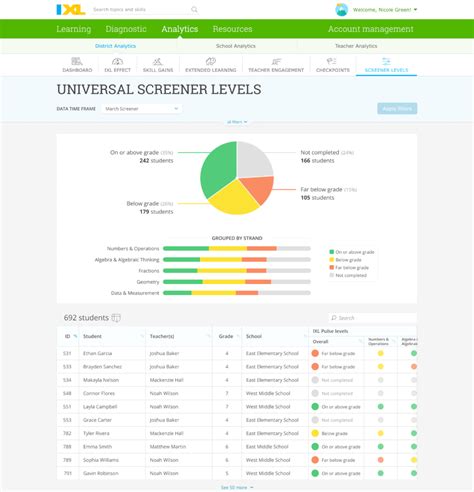The image size is (474, 492).
Task: Switch to District Analytics tab
Action: coord(115,46)
